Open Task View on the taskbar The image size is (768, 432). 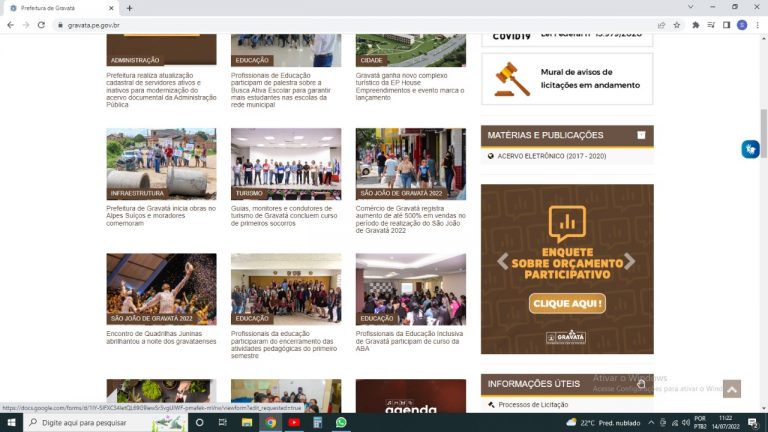pyautogui.click(x=222, y=422)
